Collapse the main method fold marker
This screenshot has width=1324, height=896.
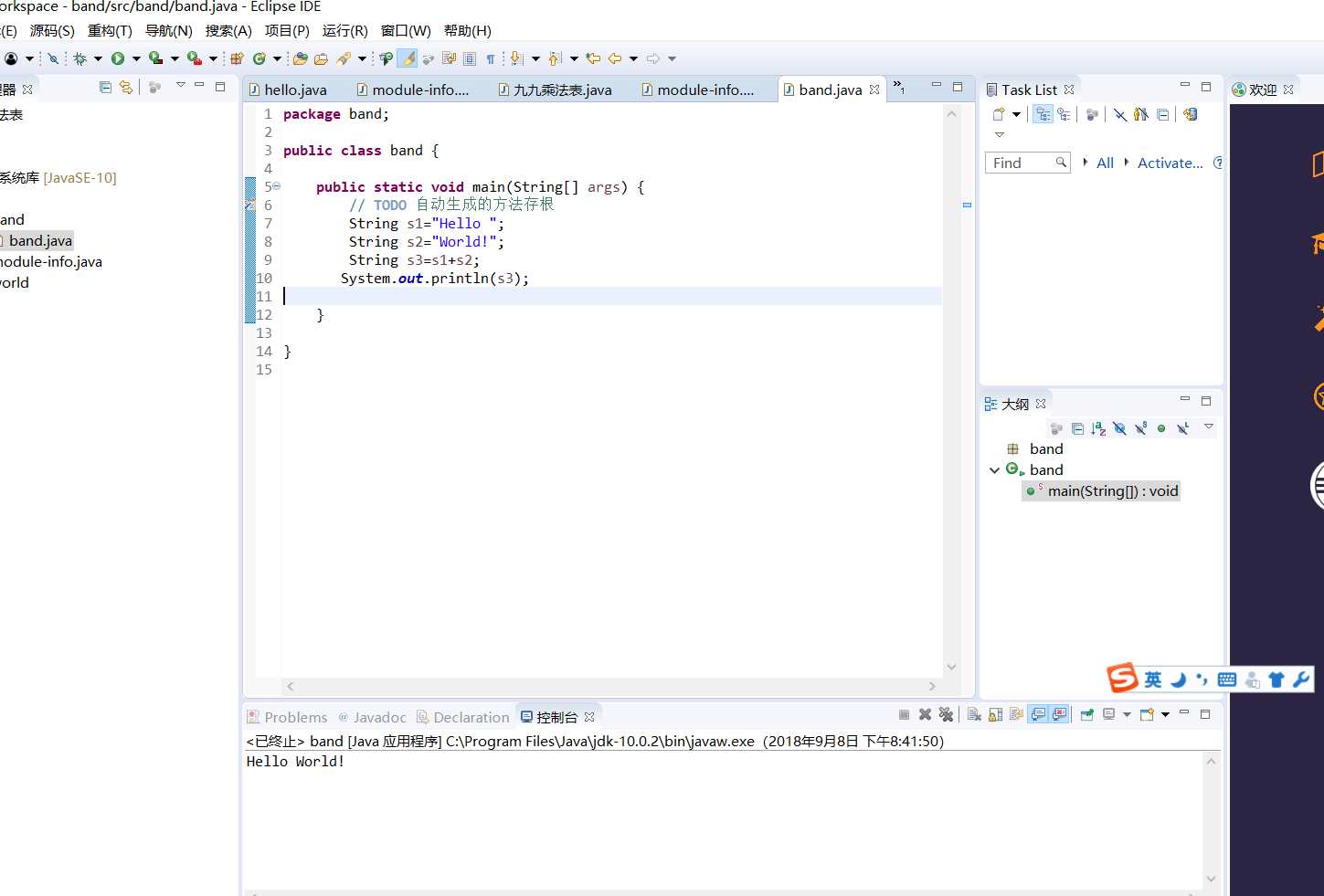276,186
